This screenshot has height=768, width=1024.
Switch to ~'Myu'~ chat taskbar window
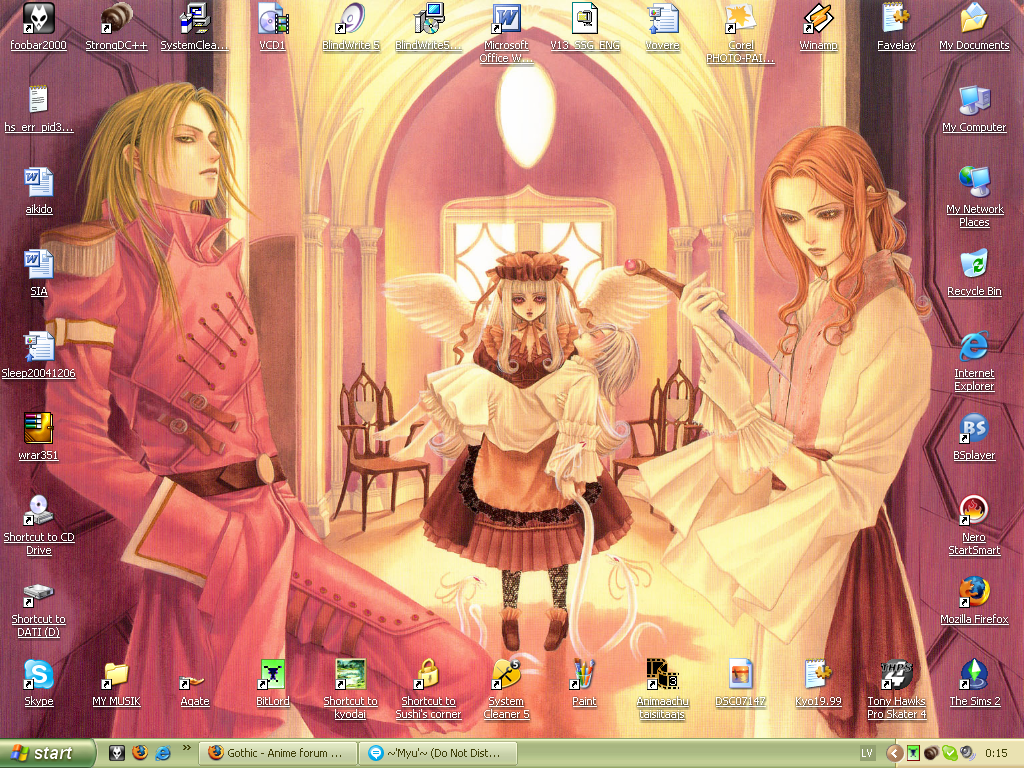point(438,753)
